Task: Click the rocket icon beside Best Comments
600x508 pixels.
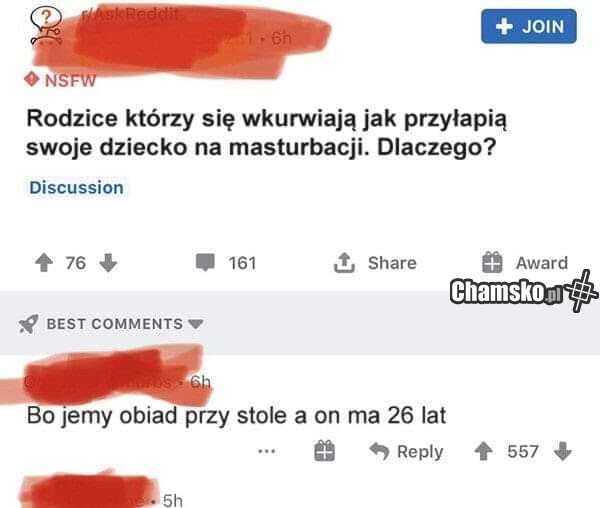Action: coord(29,324)
